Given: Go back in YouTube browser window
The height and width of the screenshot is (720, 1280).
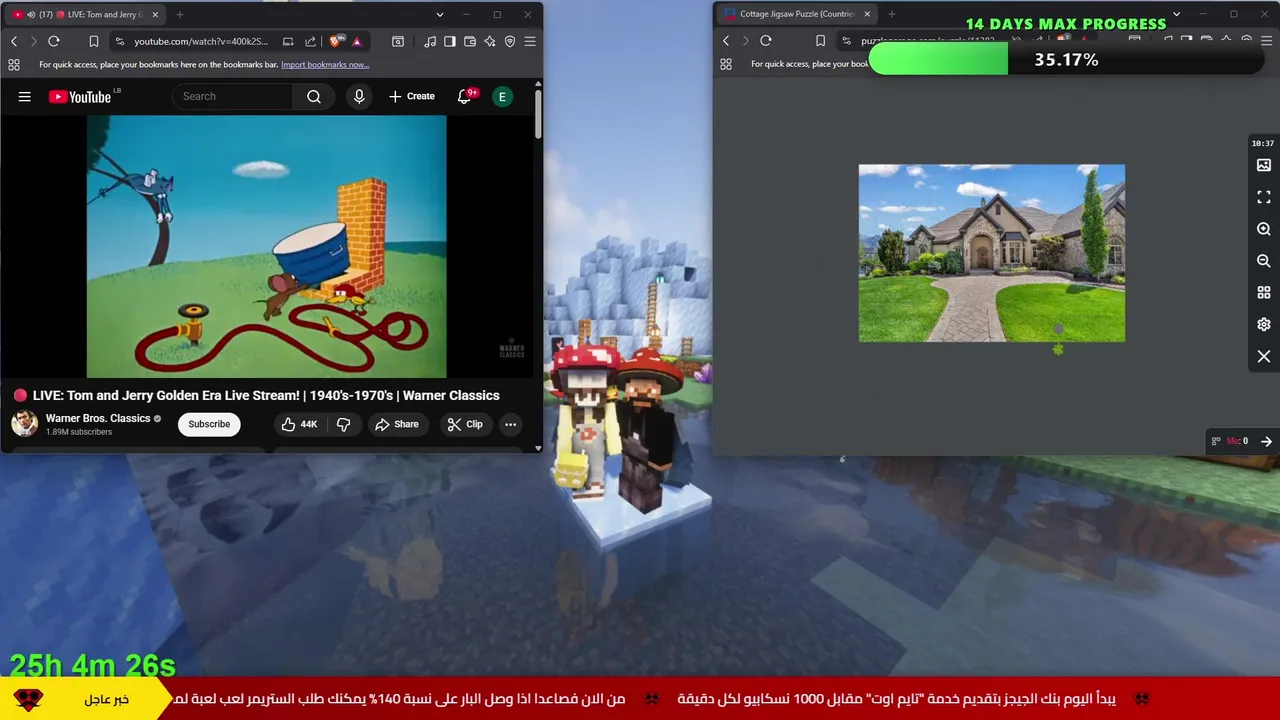Looking at the screenshot, I should (14, 41).
